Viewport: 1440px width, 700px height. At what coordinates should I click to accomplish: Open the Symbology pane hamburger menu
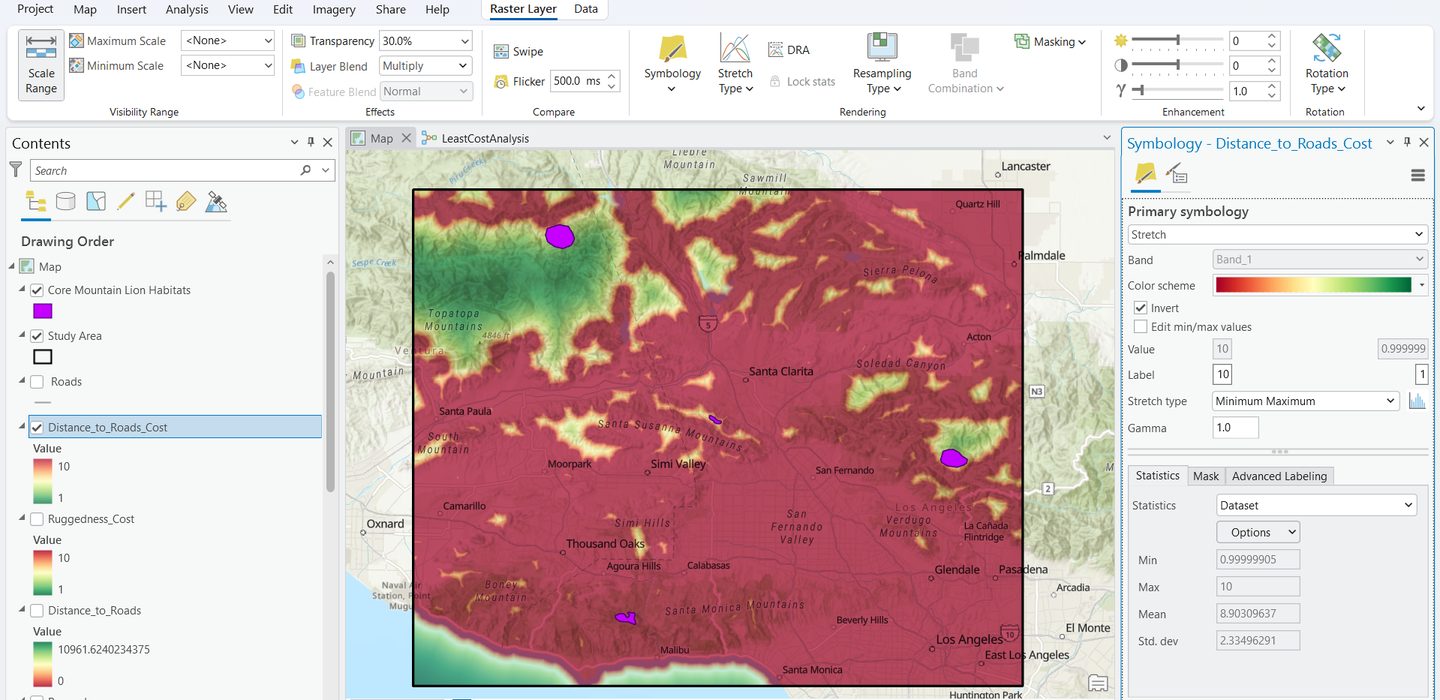[1417, 176]
